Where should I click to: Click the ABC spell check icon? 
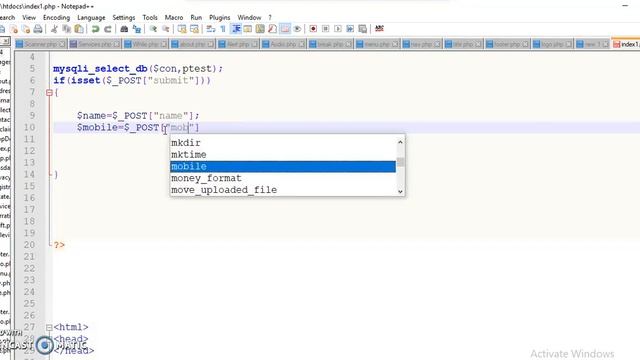click(x=379, y=29)
